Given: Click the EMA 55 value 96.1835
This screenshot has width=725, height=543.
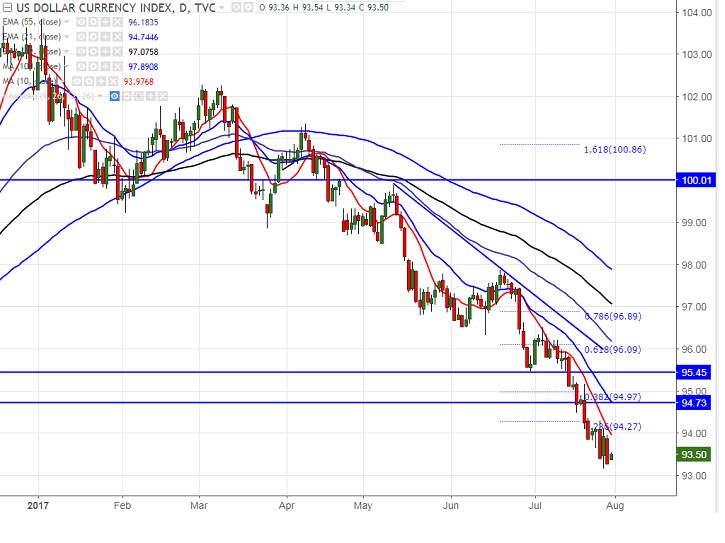Looking at the screenshot, I should [143, 22].
